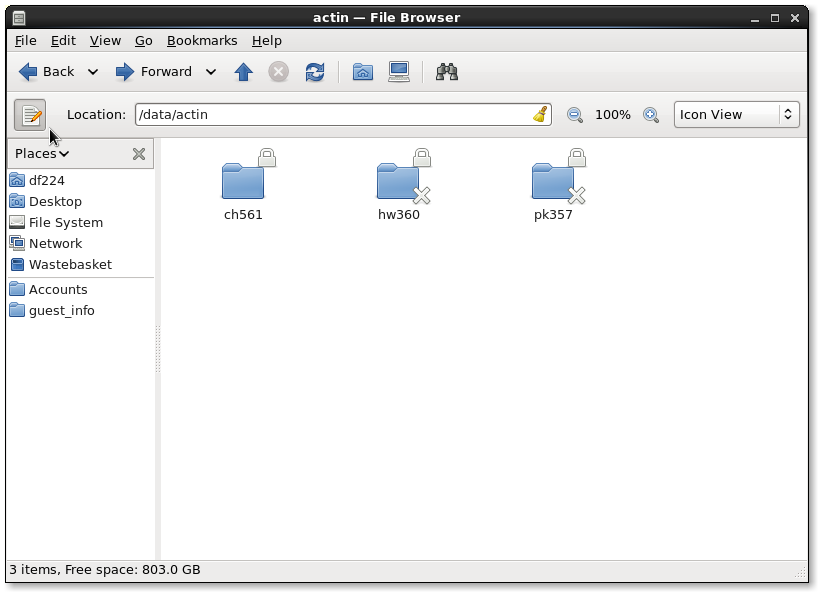Viewport: 818px width, 592px height.
Task: Open the Icon View mode dropdown
Action: click(736, 114)
